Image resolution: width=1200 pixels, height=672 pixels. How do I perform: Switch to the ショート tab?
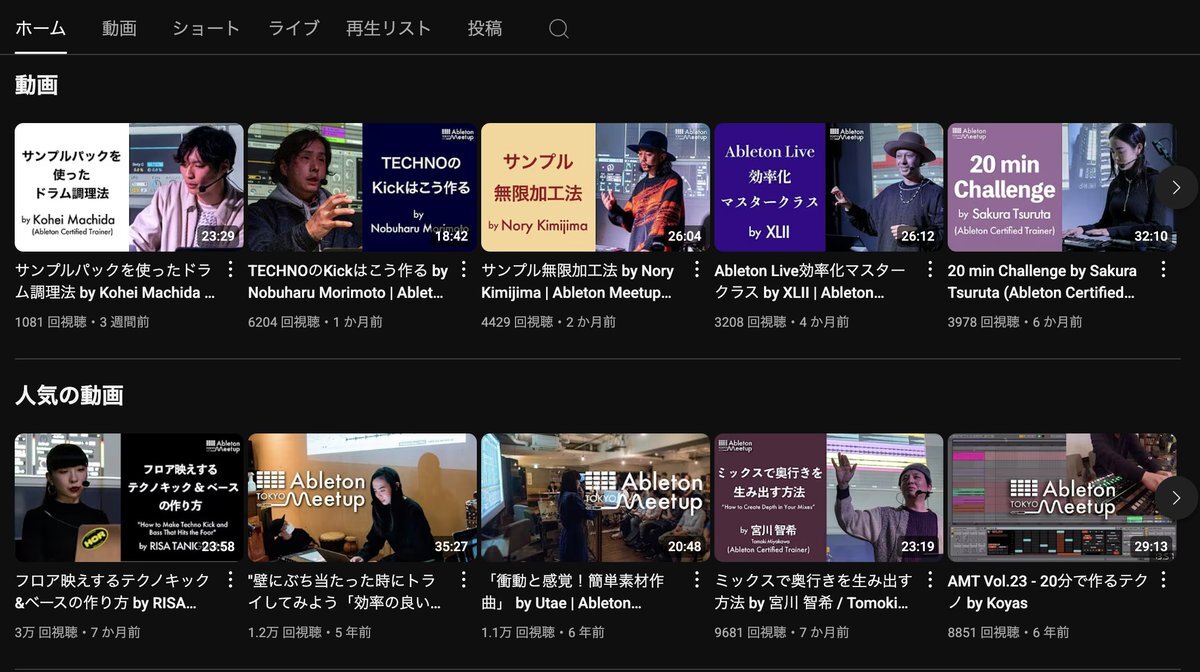tap(206, 28)
